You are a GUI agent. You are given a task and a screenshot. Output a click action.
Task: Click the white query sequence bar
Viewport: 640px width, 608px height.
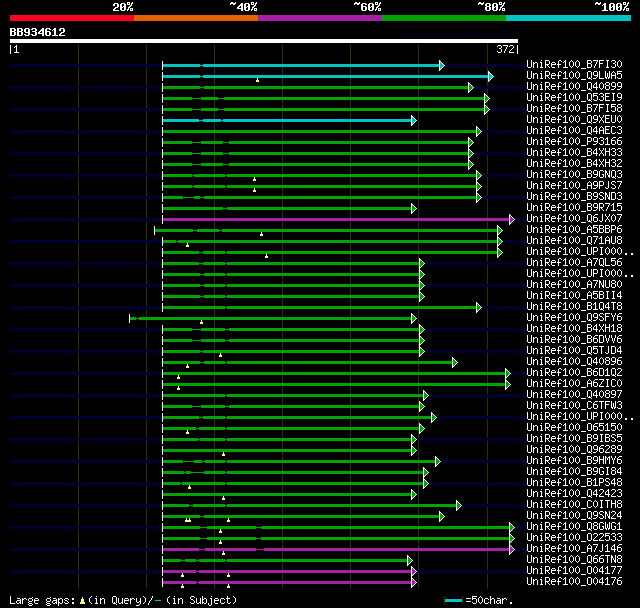[264, 41]
